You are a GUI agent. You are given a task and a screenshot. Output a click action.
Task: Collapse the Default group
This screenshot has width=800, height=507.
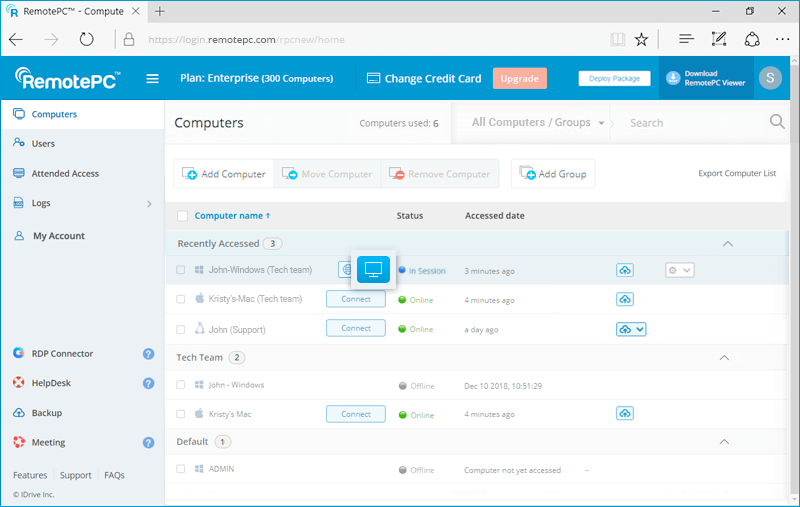click(724, 442)
